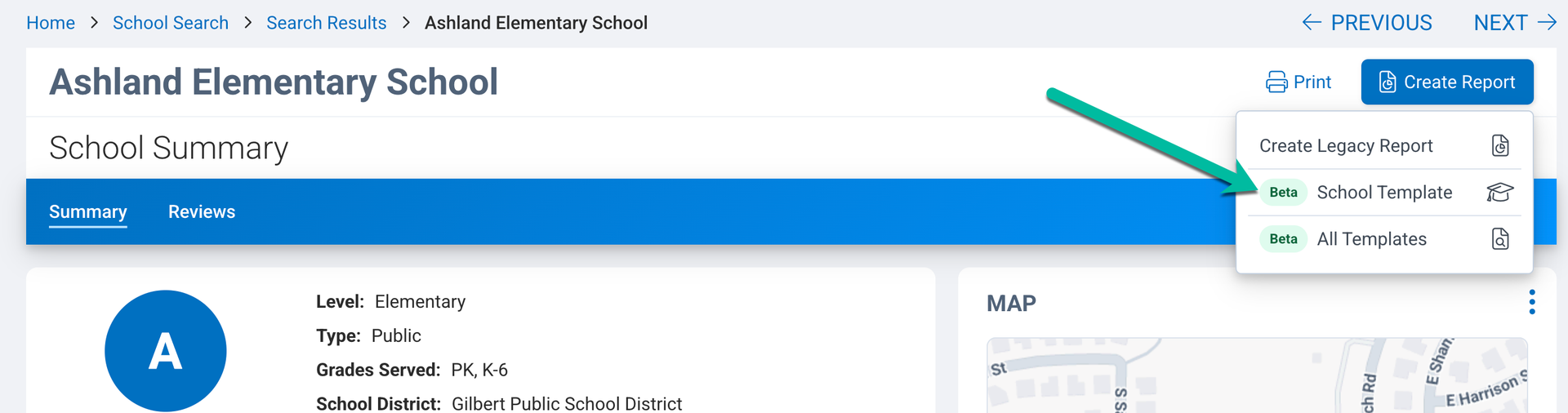This screenshot has height=413, width=1568.
Task: Open the Map three-dot options menu
Action: coord(1531,302)
